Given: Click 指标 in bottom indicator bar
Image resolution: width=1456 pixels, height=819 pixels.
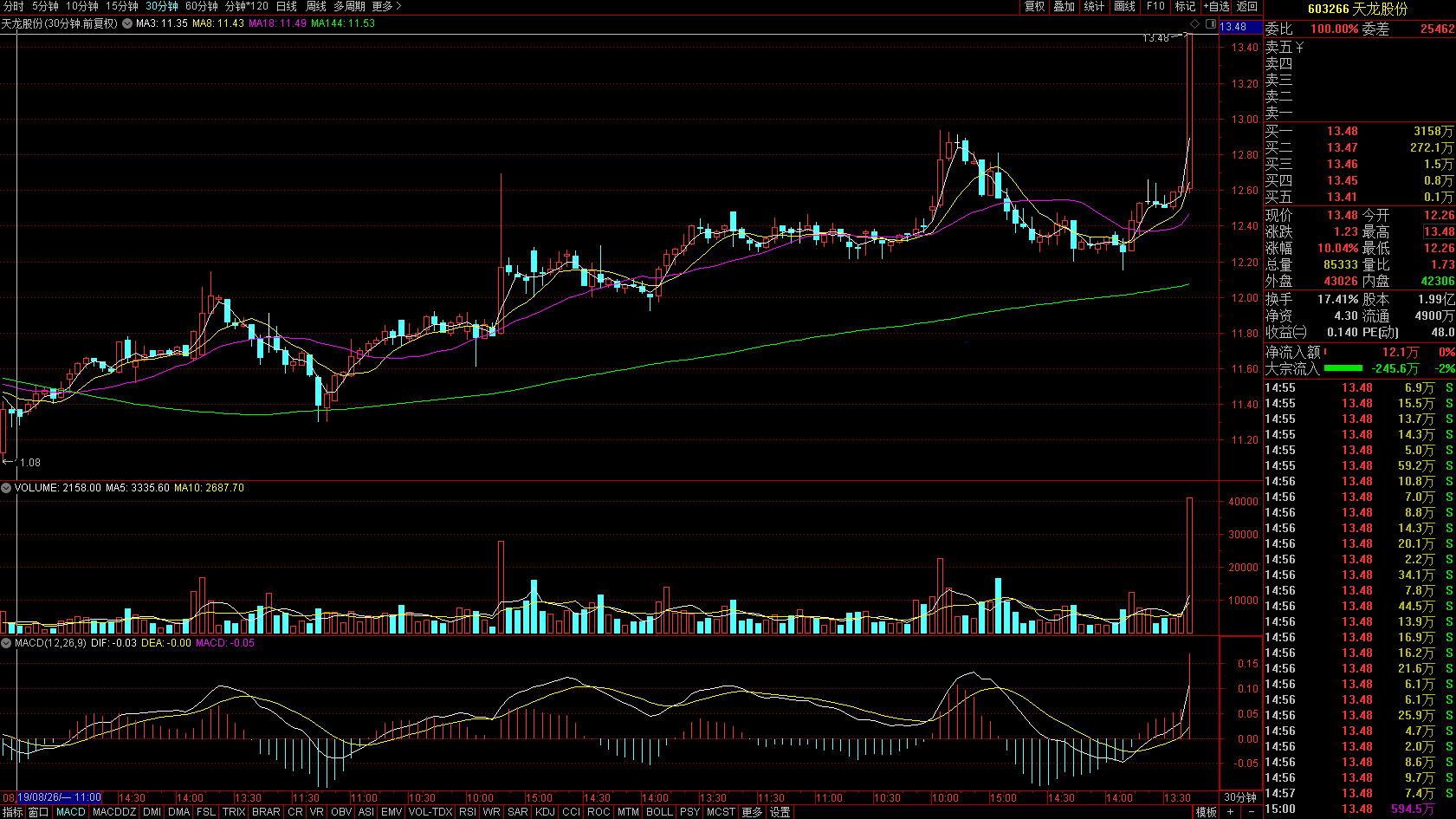Looking at the screenshot, I should (13, 812).
